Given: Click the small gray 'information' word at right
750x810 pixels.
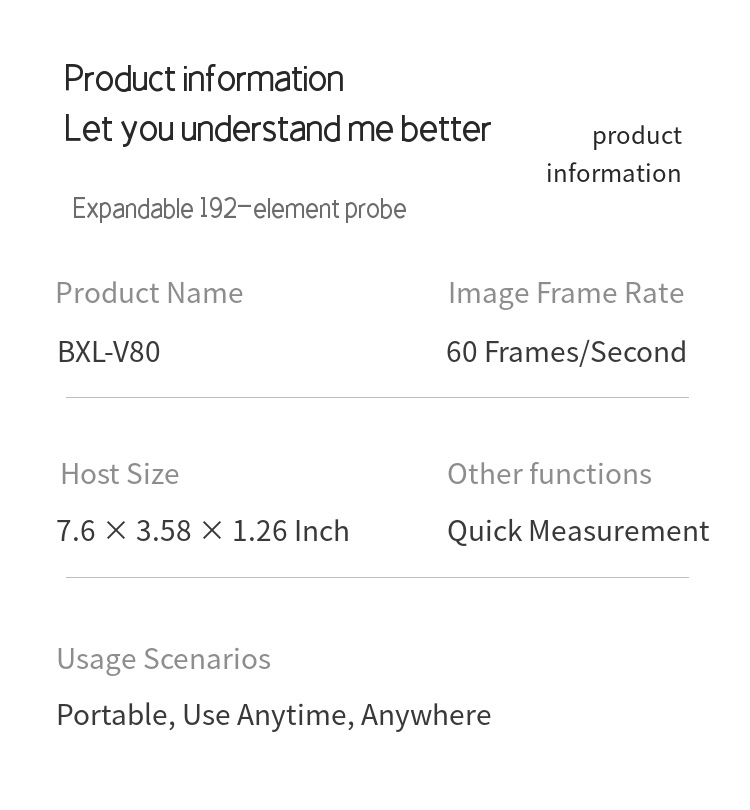Looking at the screenshot, I should 613,173.
